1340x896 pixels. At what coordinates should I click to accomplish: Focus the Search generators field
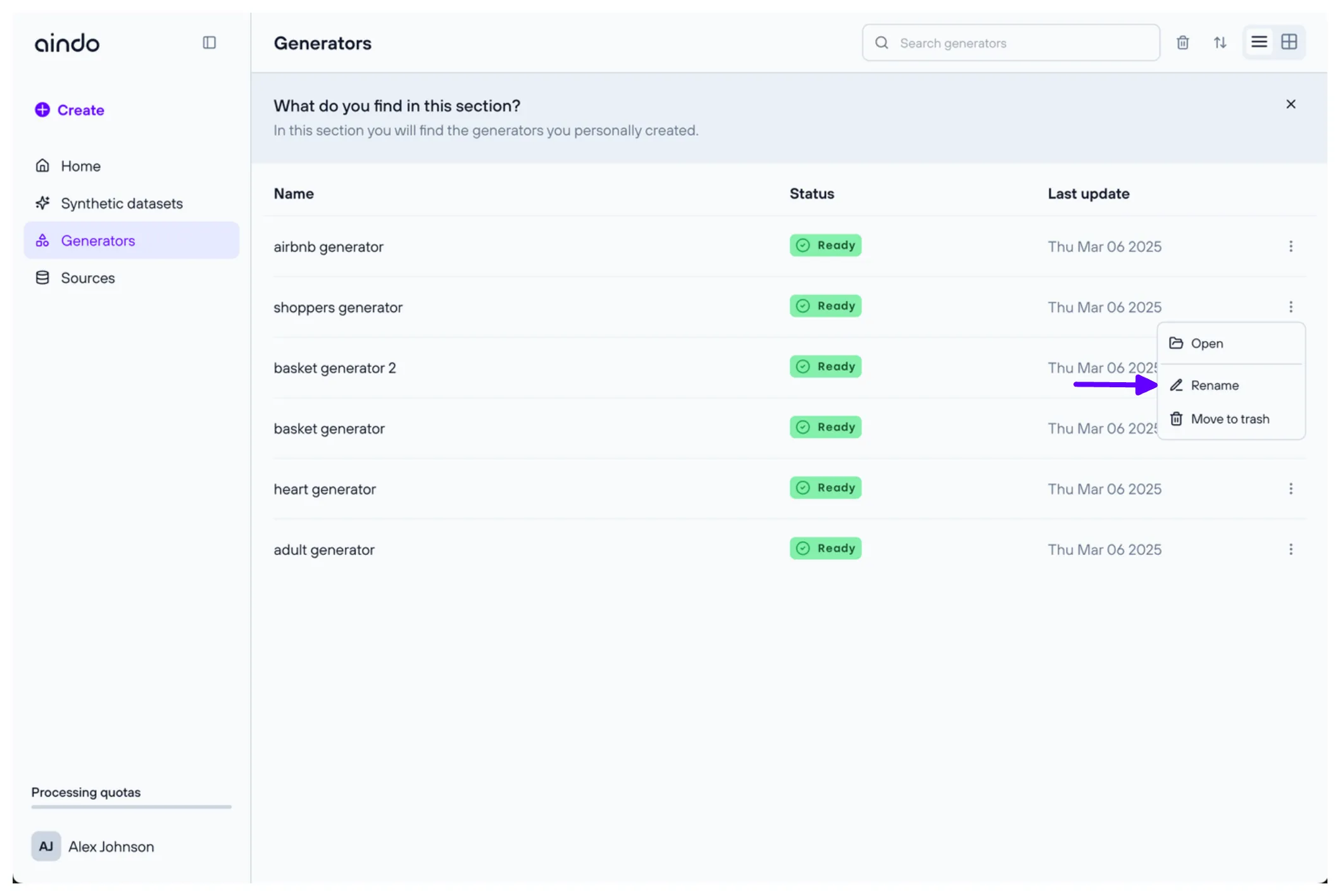[1019, 43]
